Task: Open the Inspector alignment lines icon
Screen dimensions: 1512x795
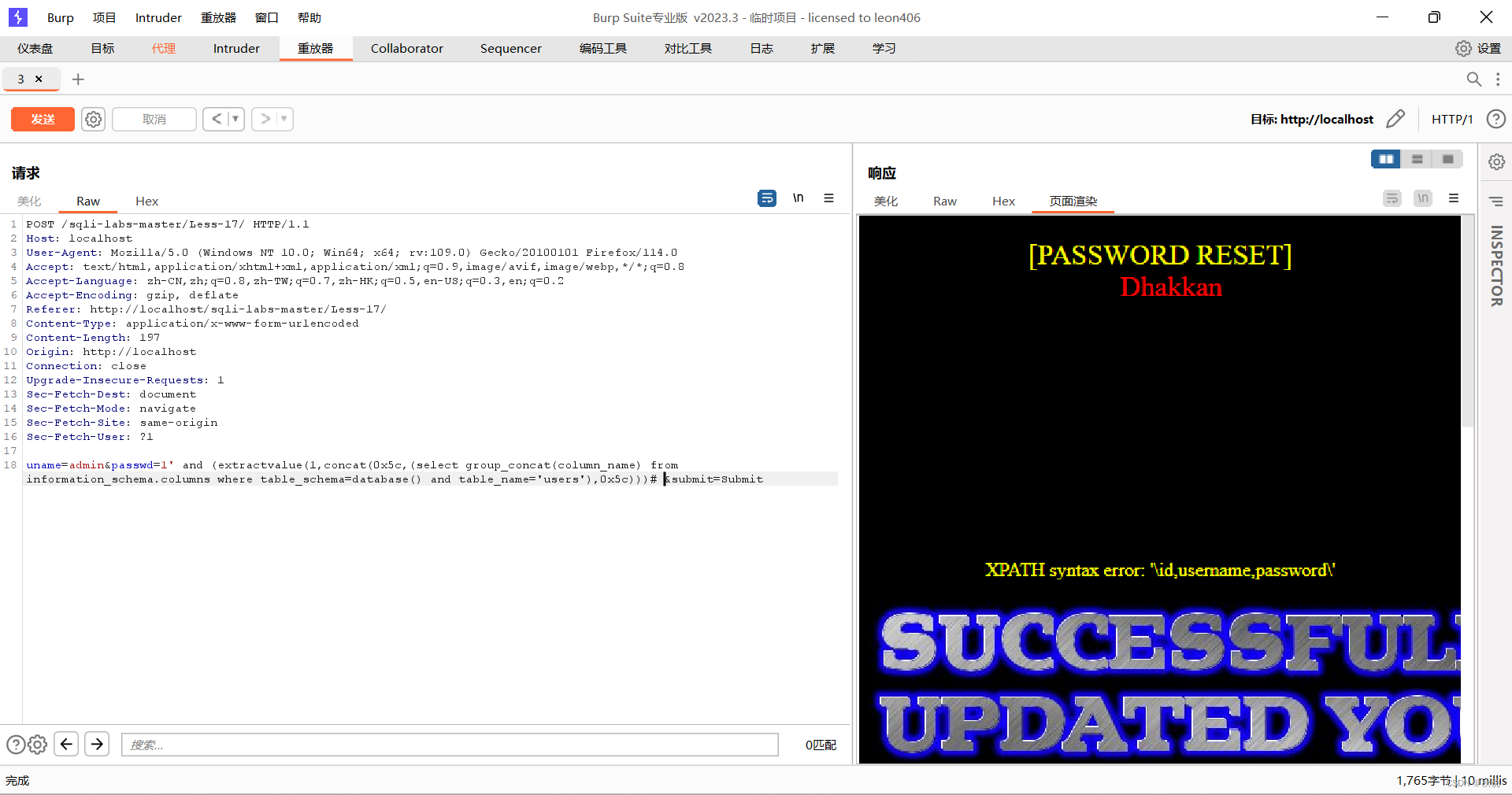Action: pos(1496,202)
